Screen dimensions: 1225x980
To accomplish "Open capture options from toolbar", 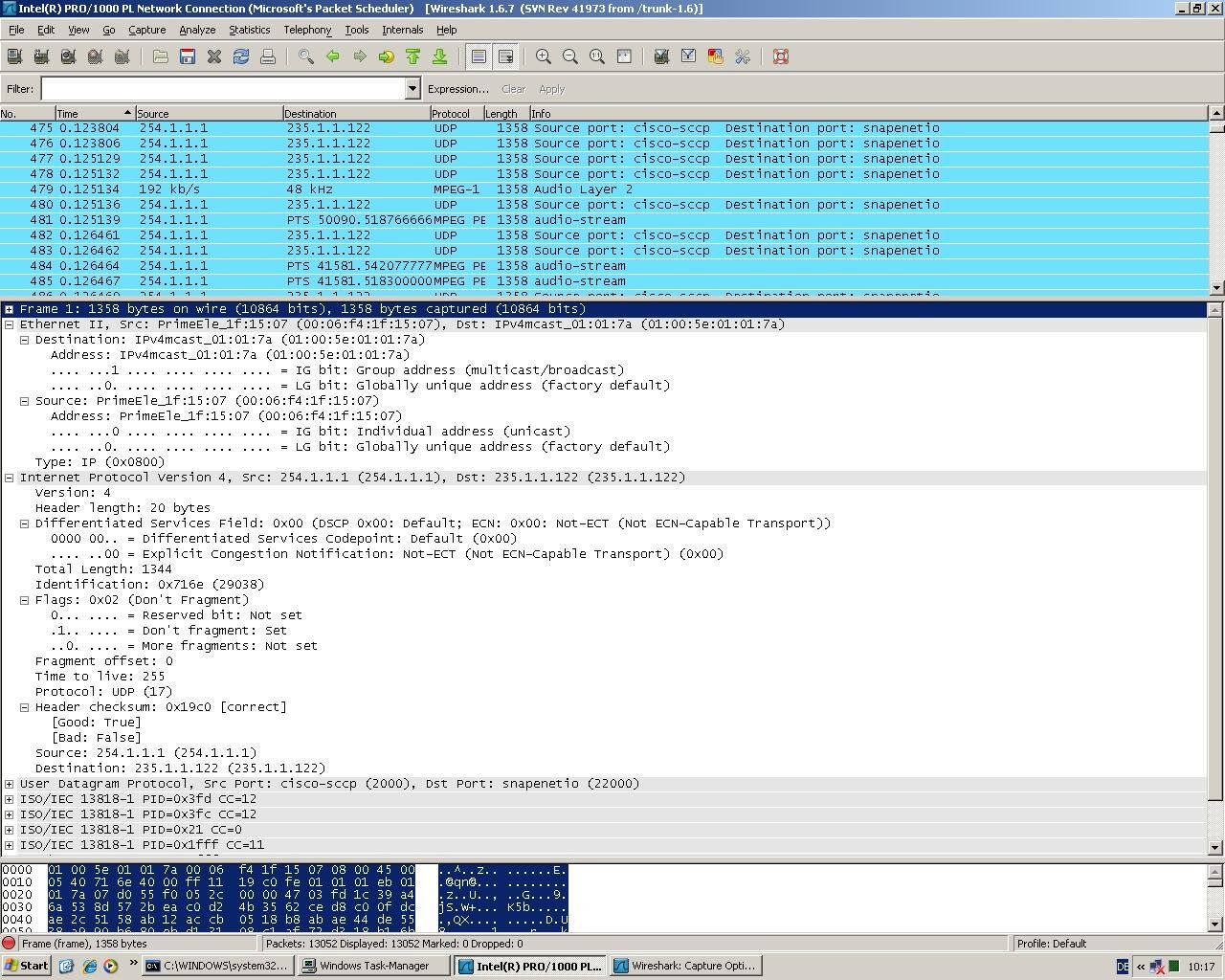I will pyautogui.click(x=41, y=56).
